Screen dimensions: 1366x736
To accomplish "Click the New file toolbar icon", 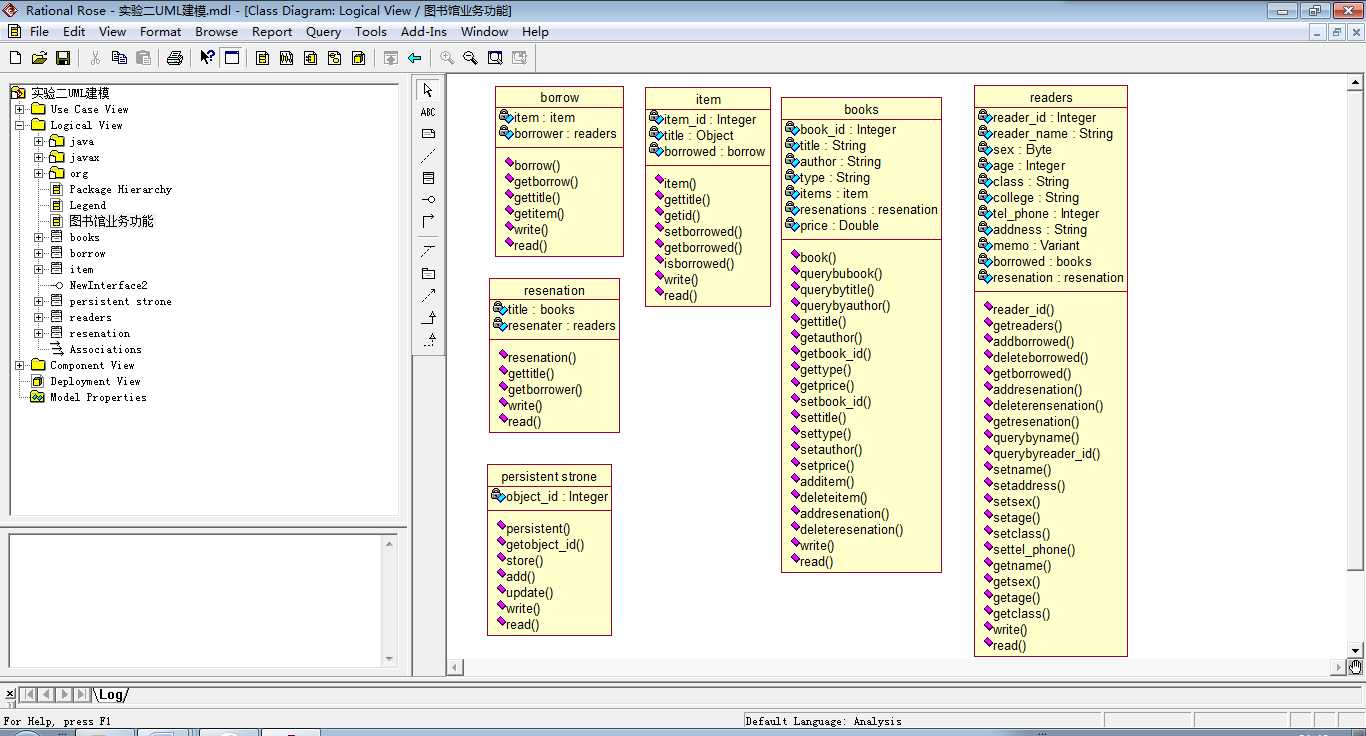I will point(15,58).
